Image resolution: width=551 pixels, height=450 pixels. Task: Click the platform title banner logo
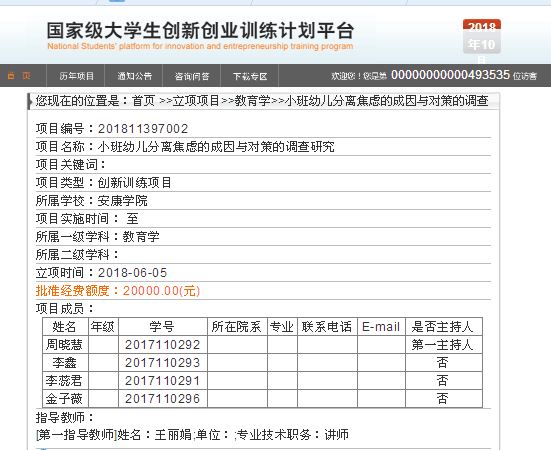(200, 35)
